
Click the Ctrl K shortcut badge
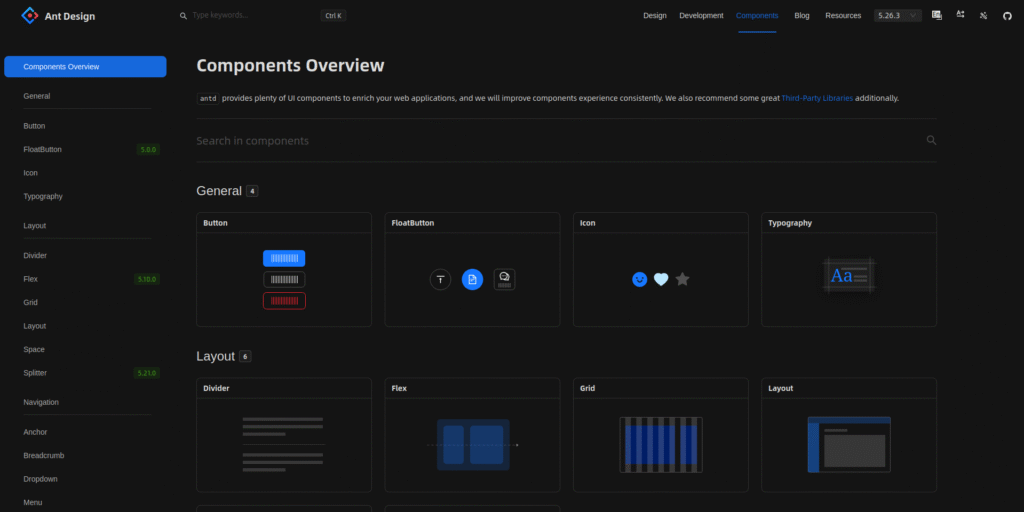click(x=333, y=16)
